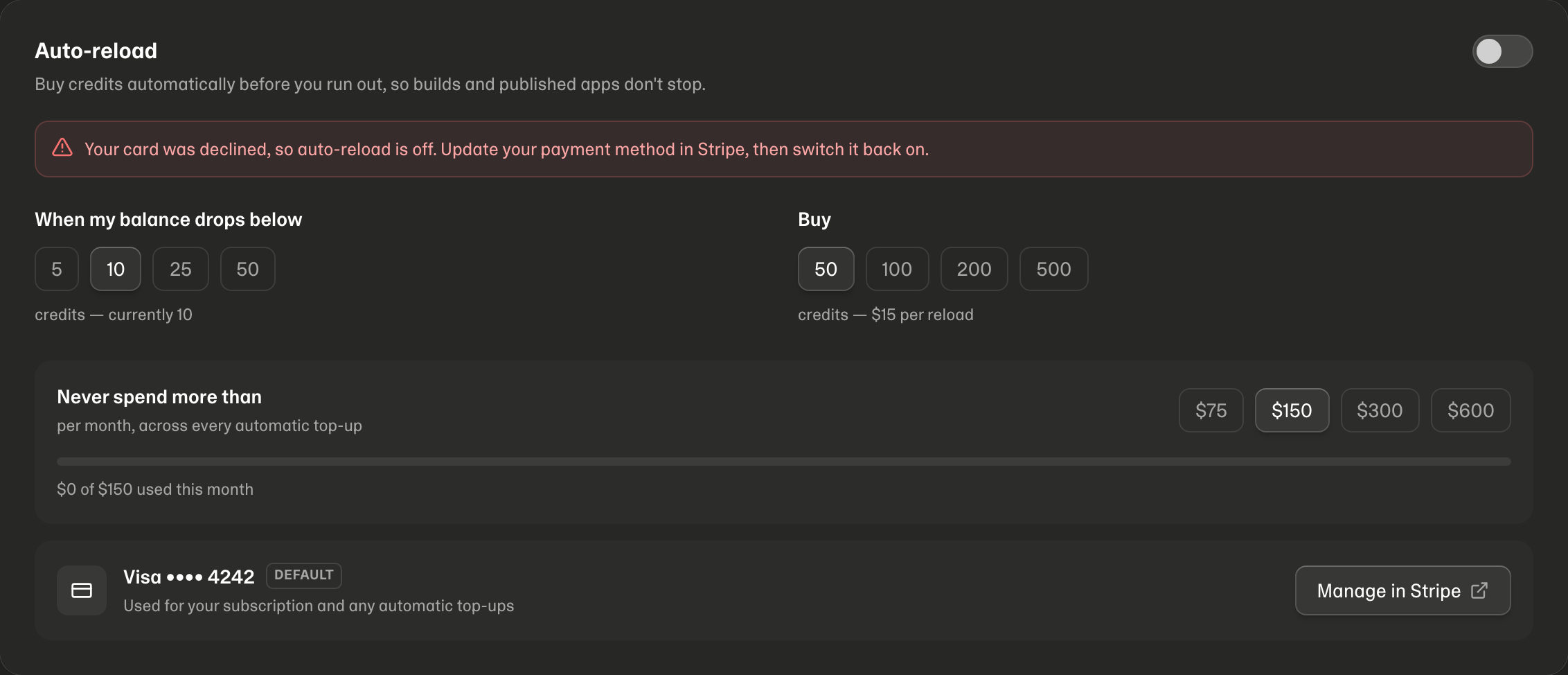Screen dimensions: 1568x675
Task: Buy 500 credits per reload
Action: 1054,269
